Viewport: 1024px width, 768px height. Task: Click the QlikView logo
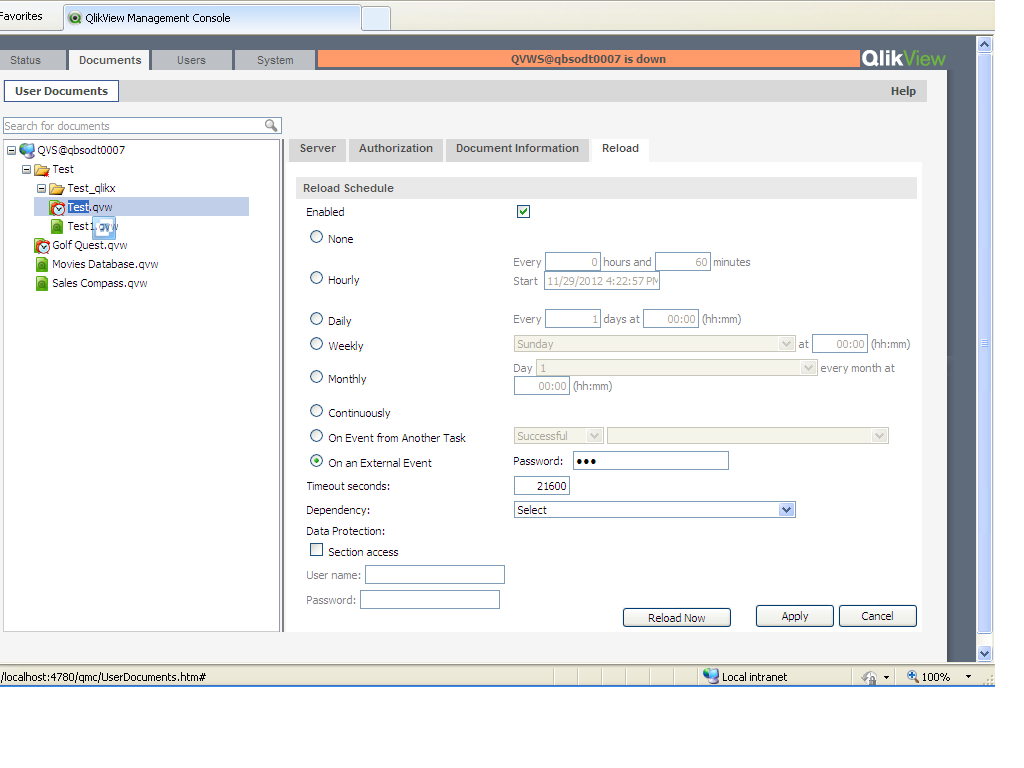[x=903, y=59]
